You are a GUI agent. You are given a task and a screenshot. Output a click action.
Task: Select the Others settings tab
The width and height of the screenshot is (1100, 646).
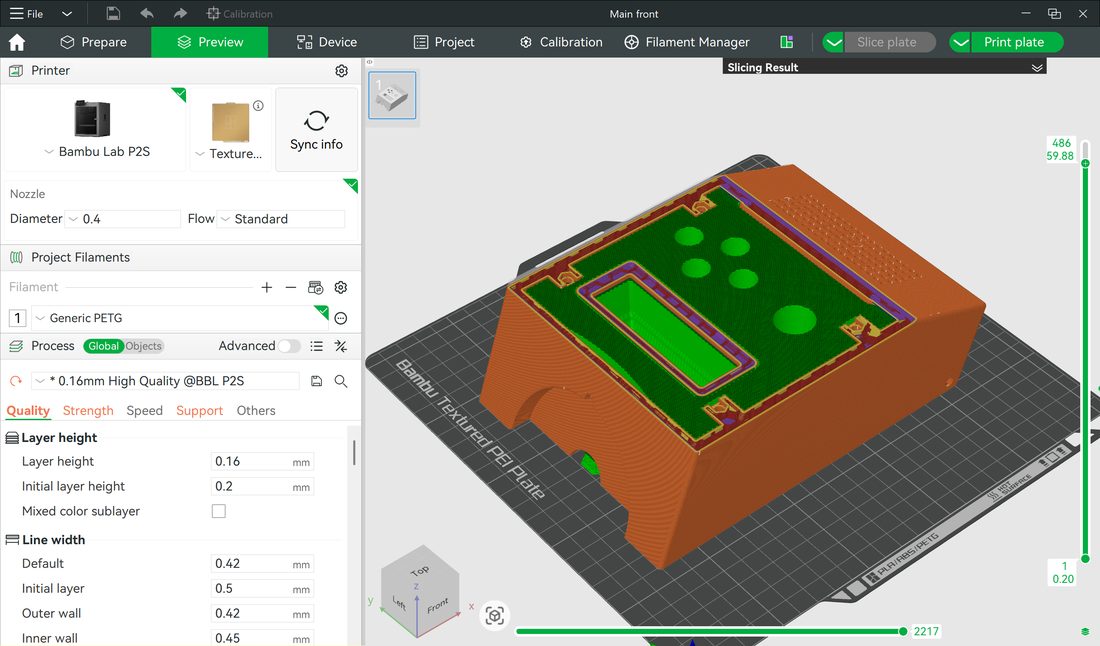(x=256, y=410)
